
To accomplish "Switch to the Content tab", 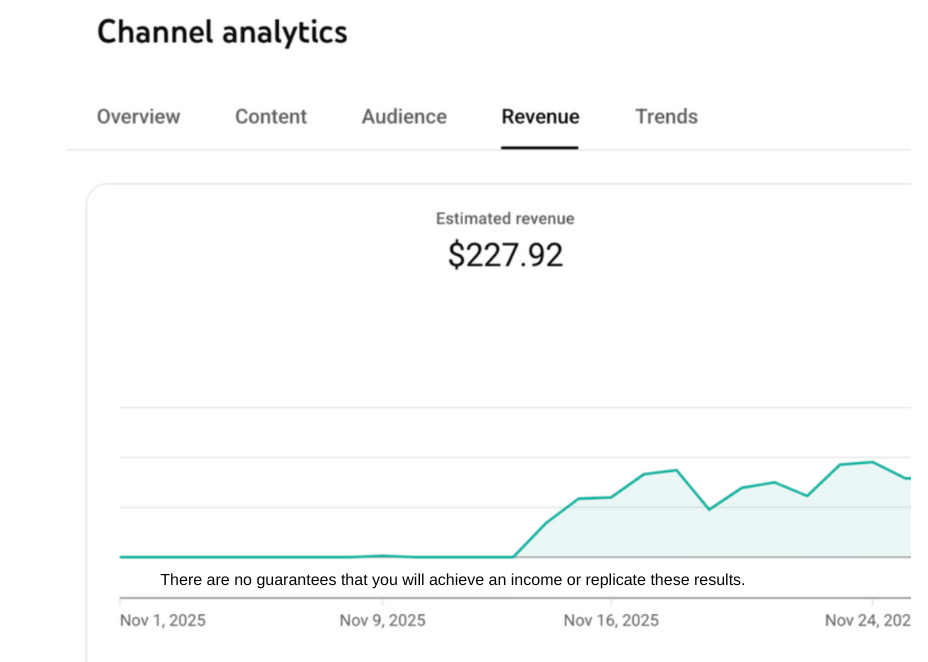I will click(270, 117).
